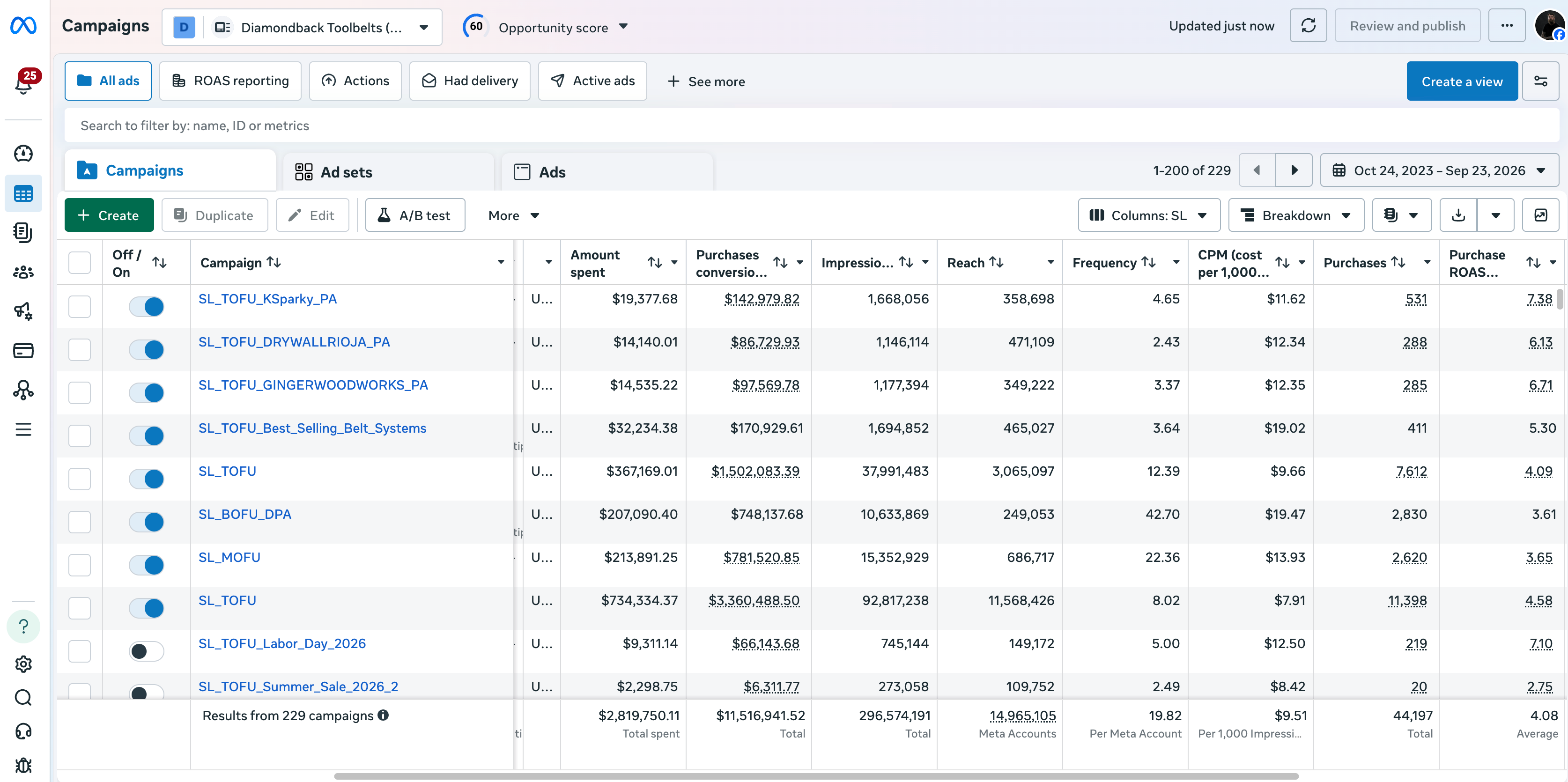The height and width of the screenshot is (782, 1568).
Task: Click the Active ads view tab
Action: (x=592, y=81)
